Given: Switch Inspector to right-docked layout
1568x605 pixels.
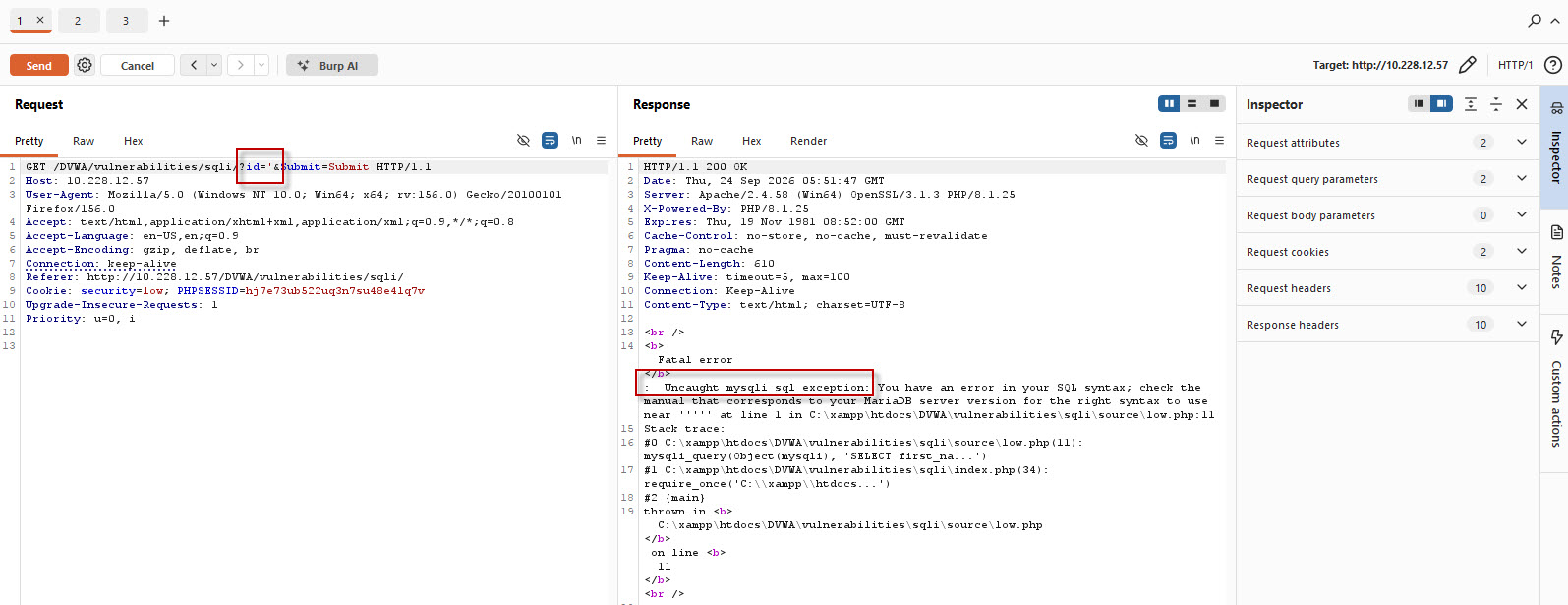Looking at the screenshot, I should click(x=1441, y=104).
